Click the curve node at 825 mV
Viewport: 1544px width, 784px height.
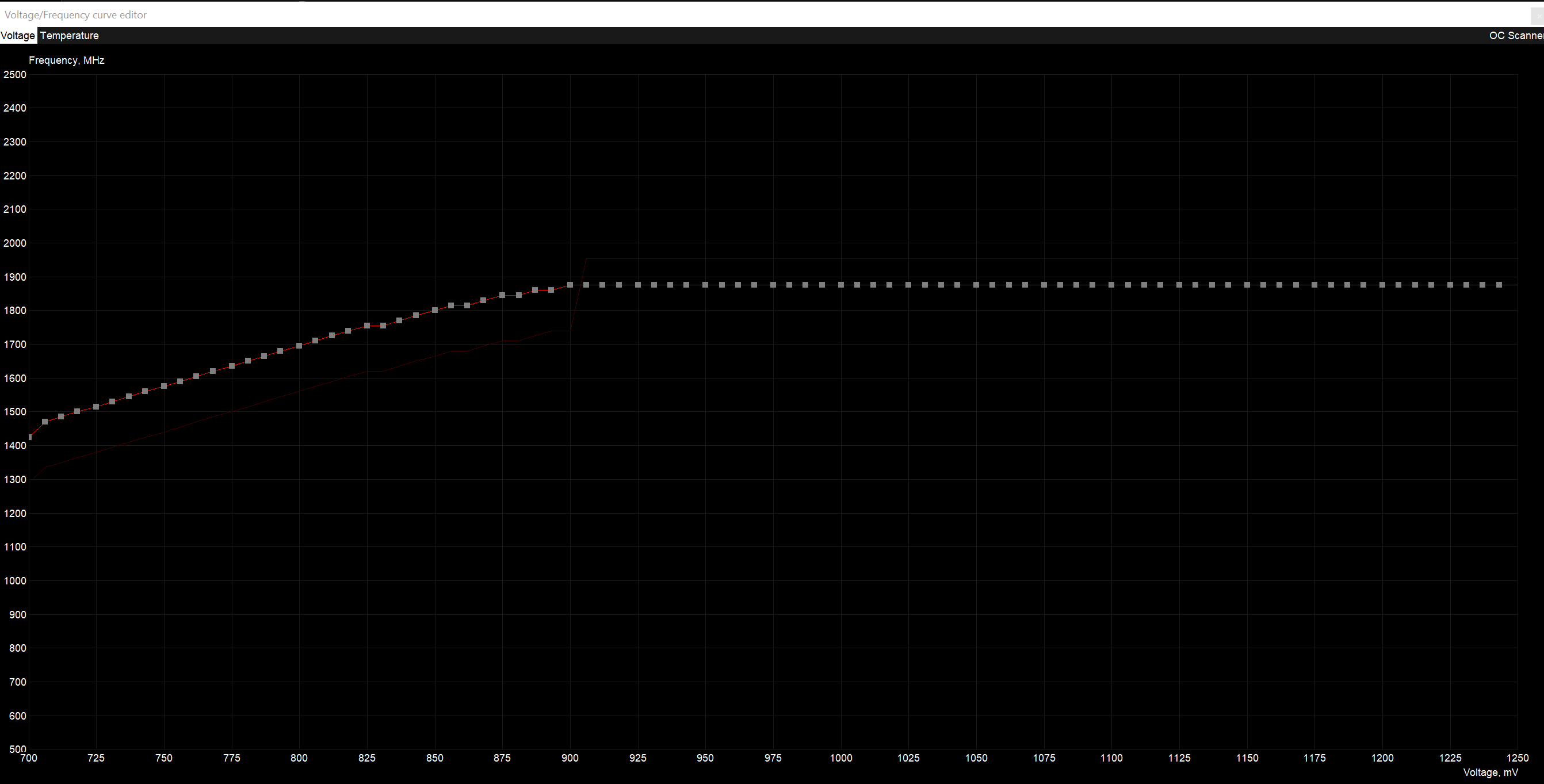point(367,326)
